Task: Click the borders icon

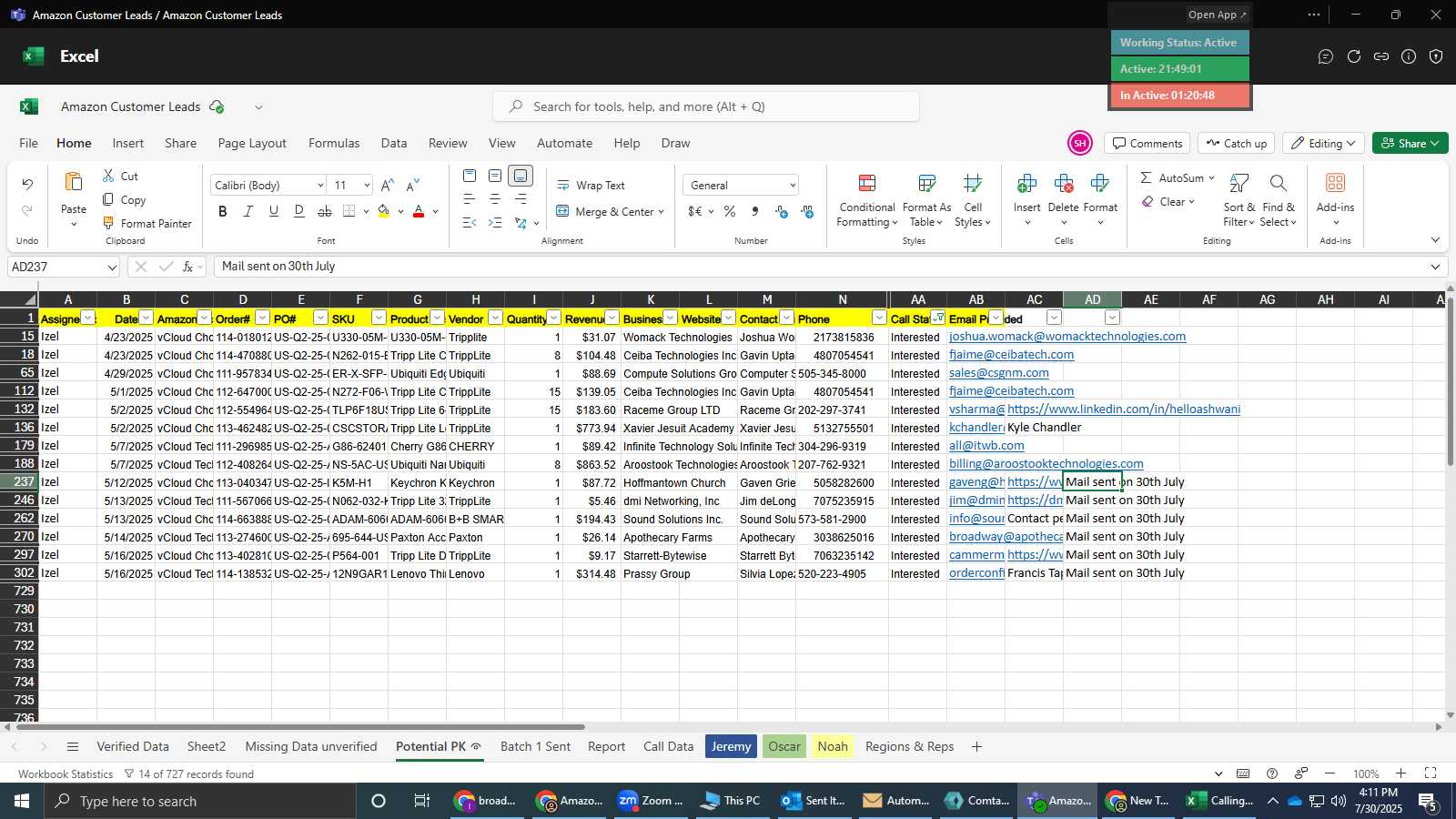Action: point(349,211)
